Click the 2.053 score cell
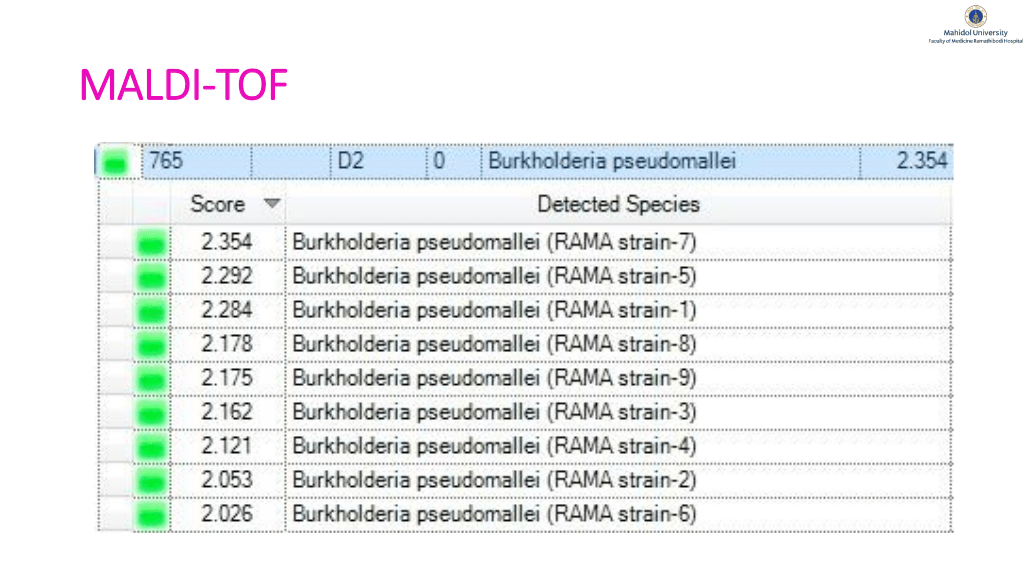The image size is (1024, 576). 226,481
